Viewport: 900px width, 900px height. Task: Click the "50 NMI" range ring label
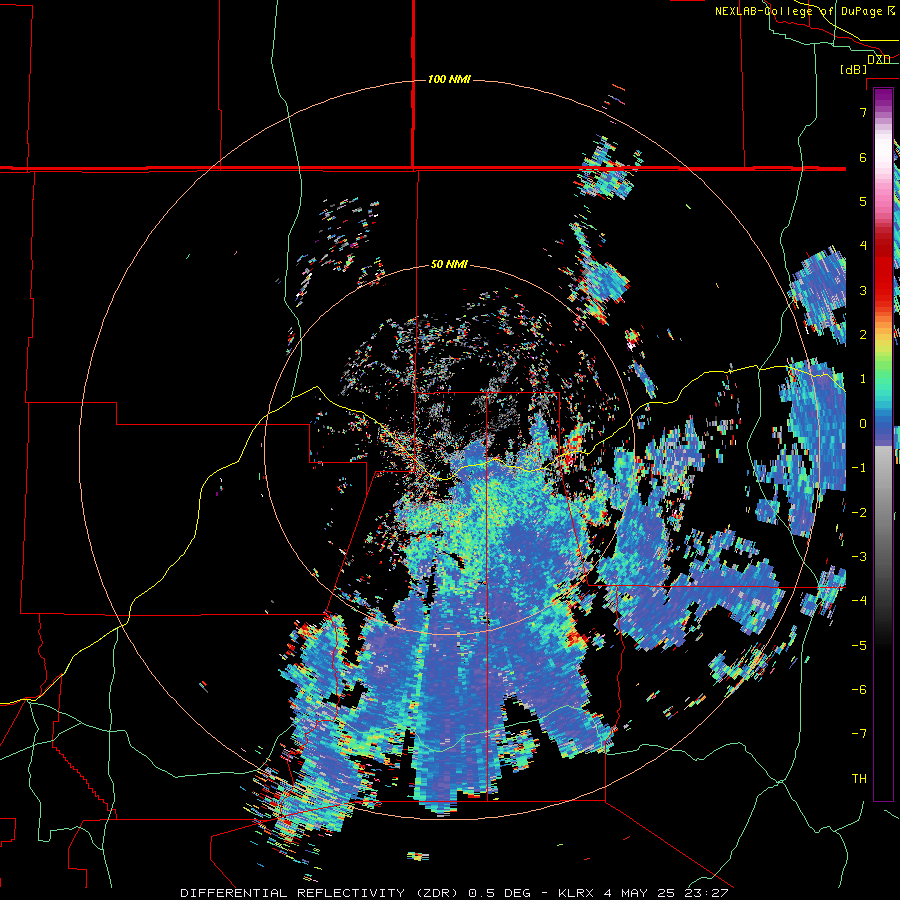tap(449, 265)
